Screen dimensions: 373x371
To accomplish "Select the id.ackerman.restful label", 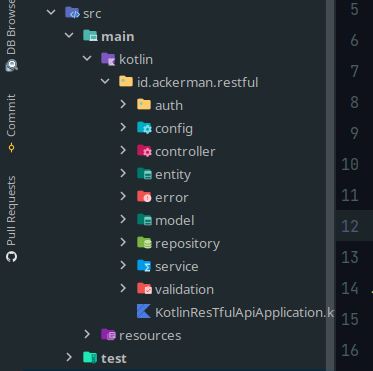I will tap(198, 82).
